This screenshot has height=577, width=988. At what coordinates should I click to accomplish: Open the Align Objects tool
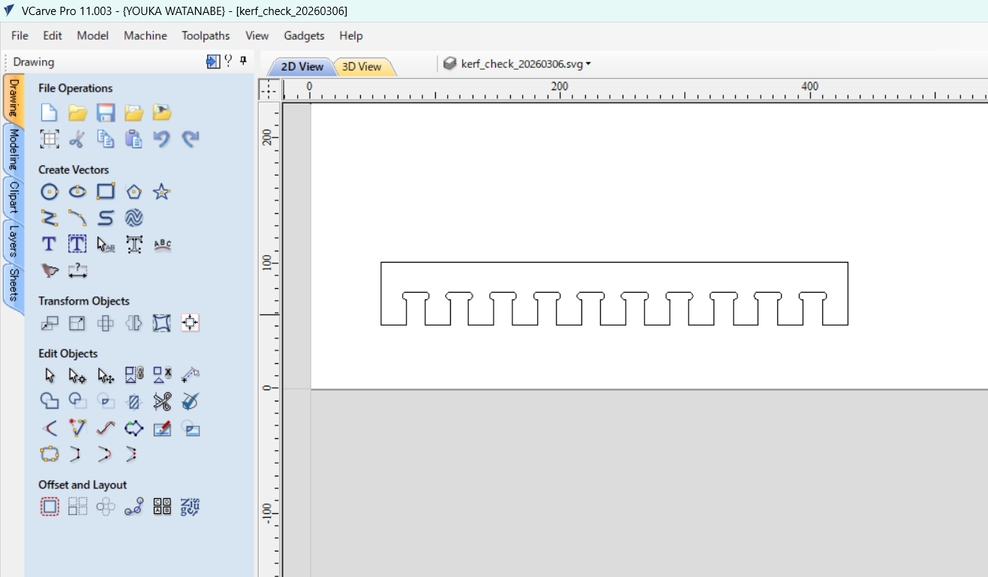click(190, 323)
